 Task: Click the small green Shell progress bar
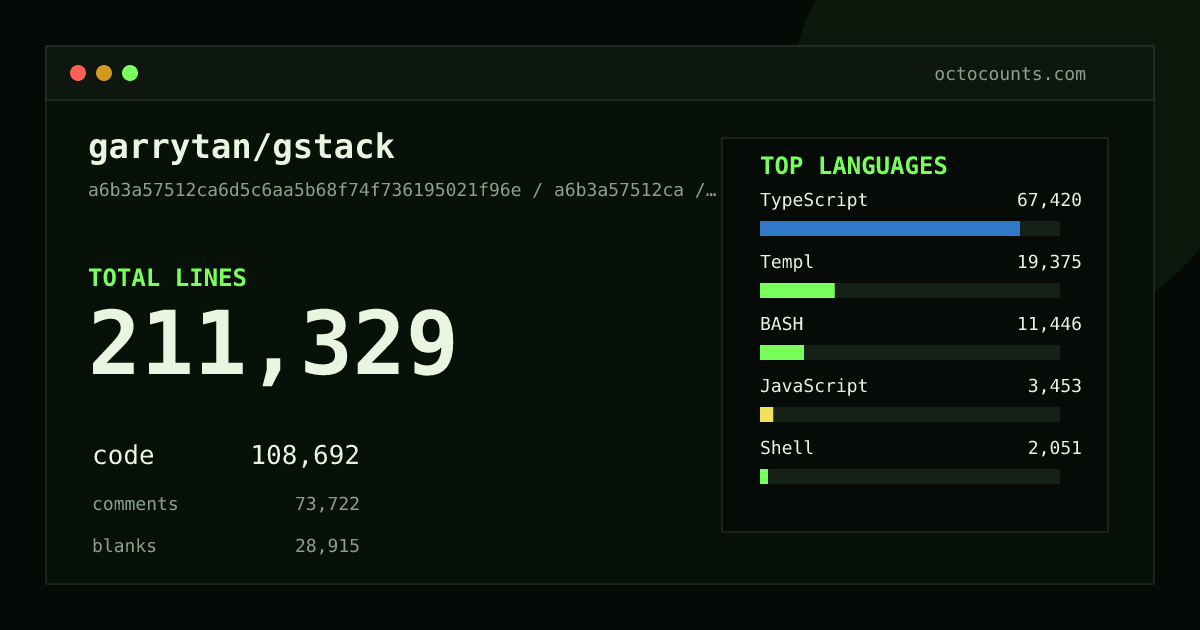coord(764,476)
